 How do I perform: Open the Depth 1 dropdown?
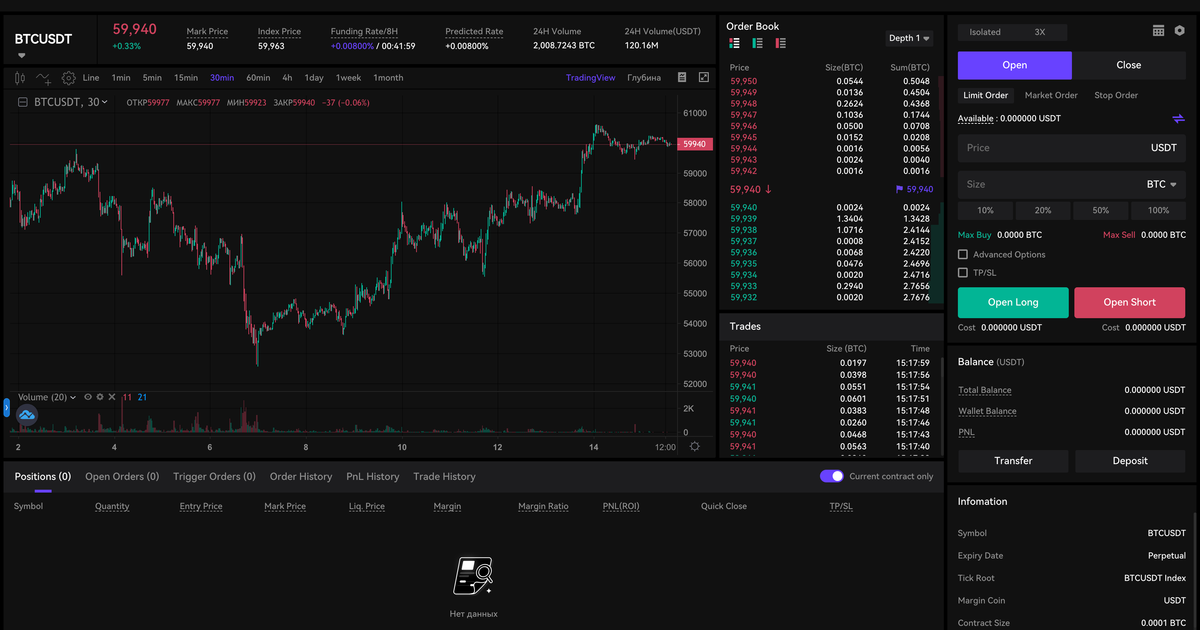coord(909,38)
